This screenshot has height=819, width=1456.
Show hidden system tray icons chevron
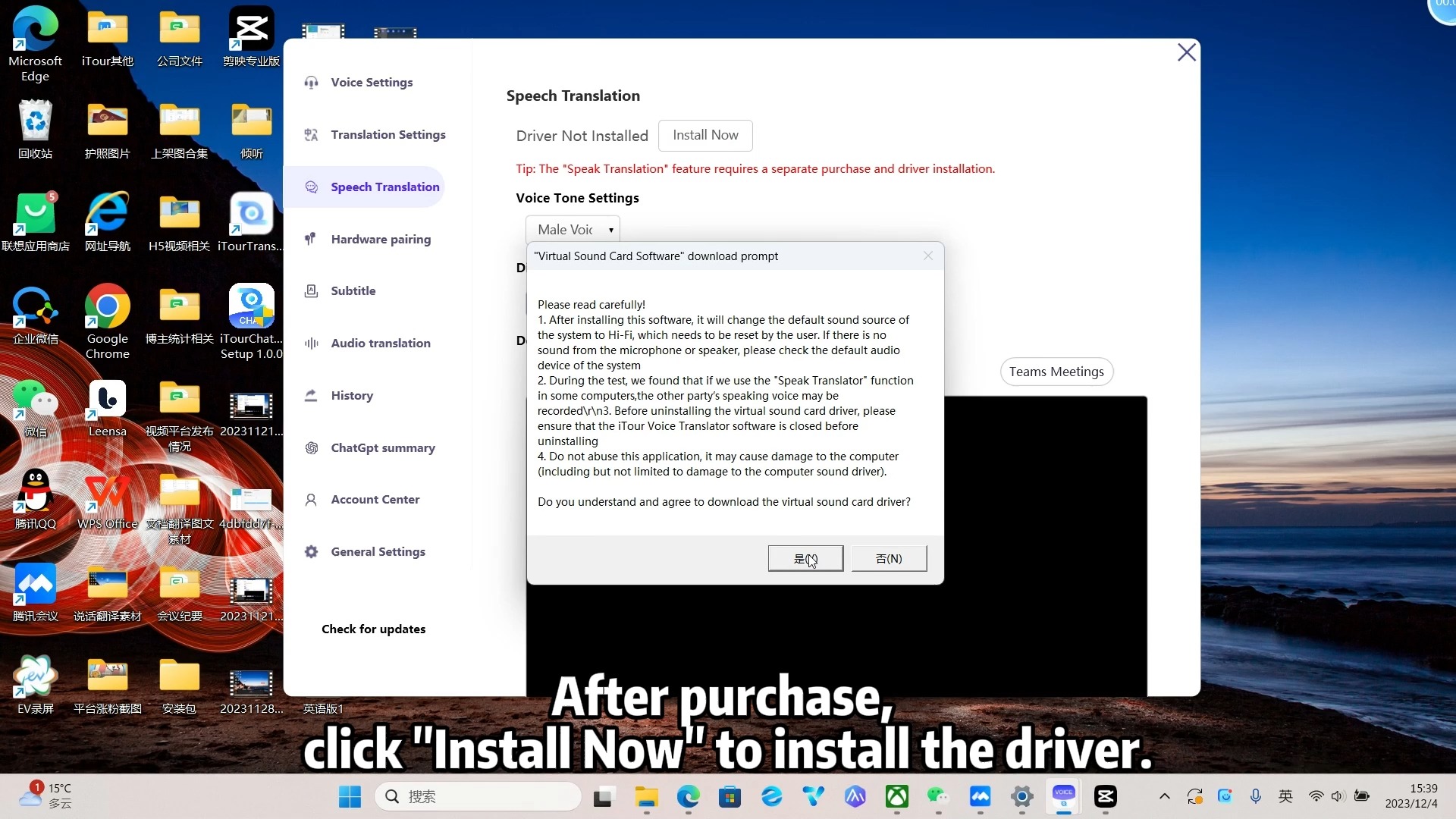[1165, 796]
